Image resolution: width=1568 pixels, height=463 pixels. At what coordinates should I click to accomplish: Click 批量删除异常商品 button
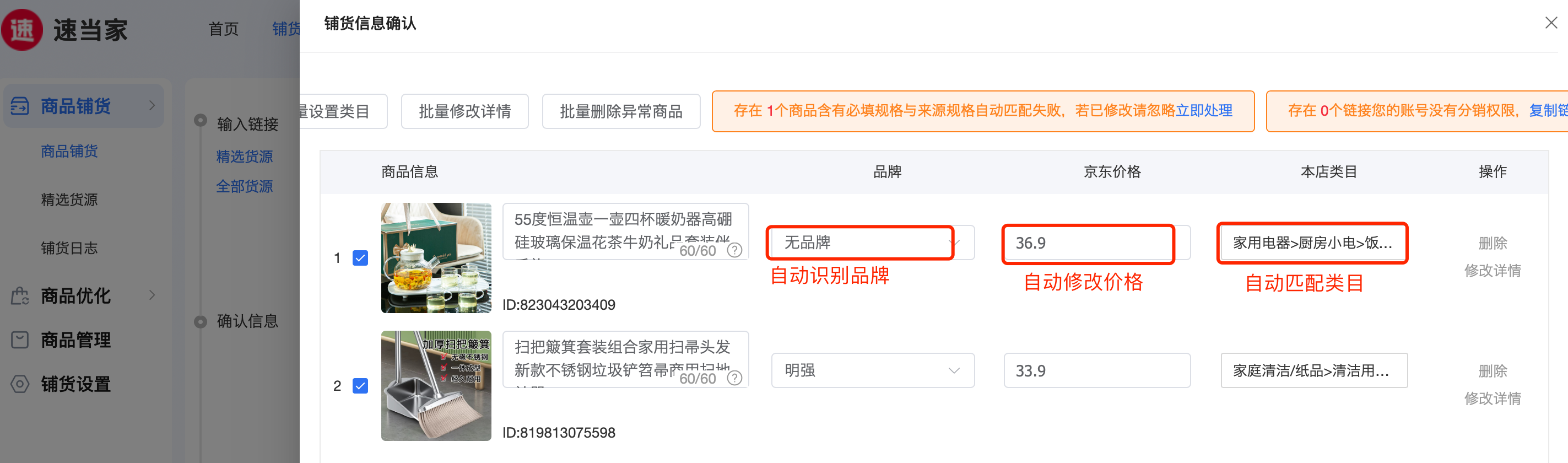pos(621,111)
